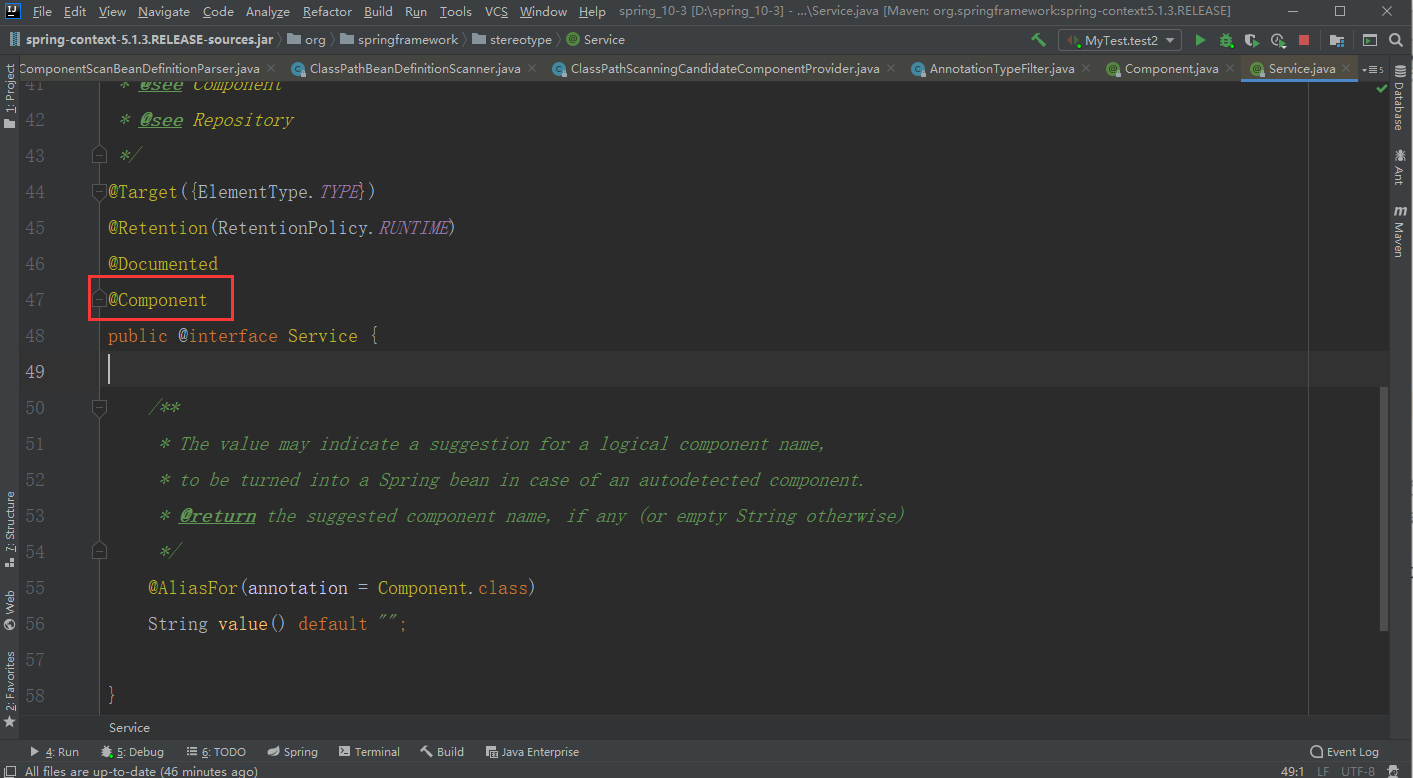Open the Edit menu

pyautogui.click(x=75, y=11)
